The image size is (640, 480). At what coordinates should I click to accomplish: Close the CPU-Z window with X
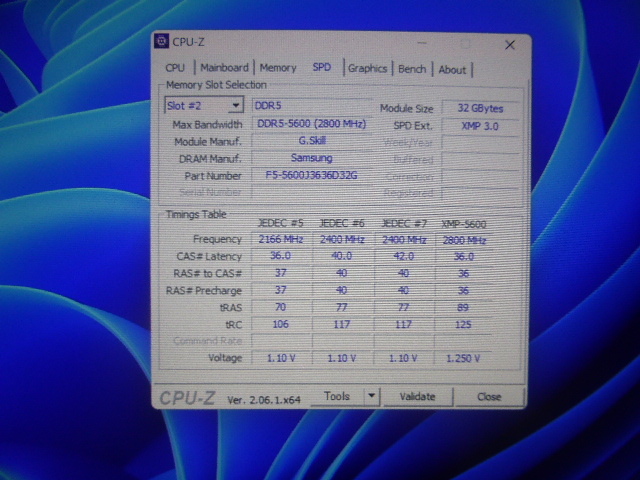[510, 45]
